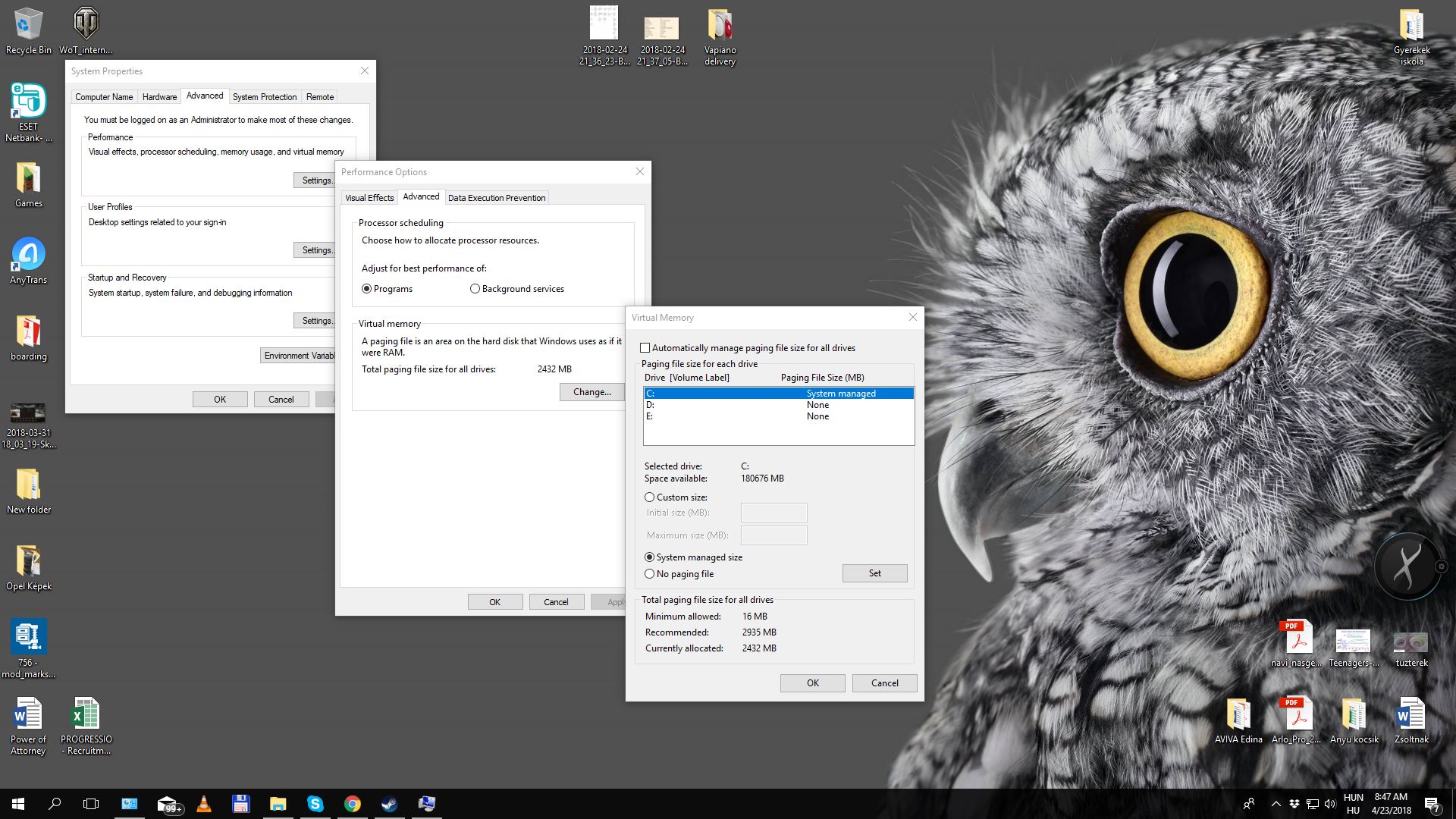1456x819 pixels.
Task: Click Performance Settings button in System Properties
Action: pos(315,180)
